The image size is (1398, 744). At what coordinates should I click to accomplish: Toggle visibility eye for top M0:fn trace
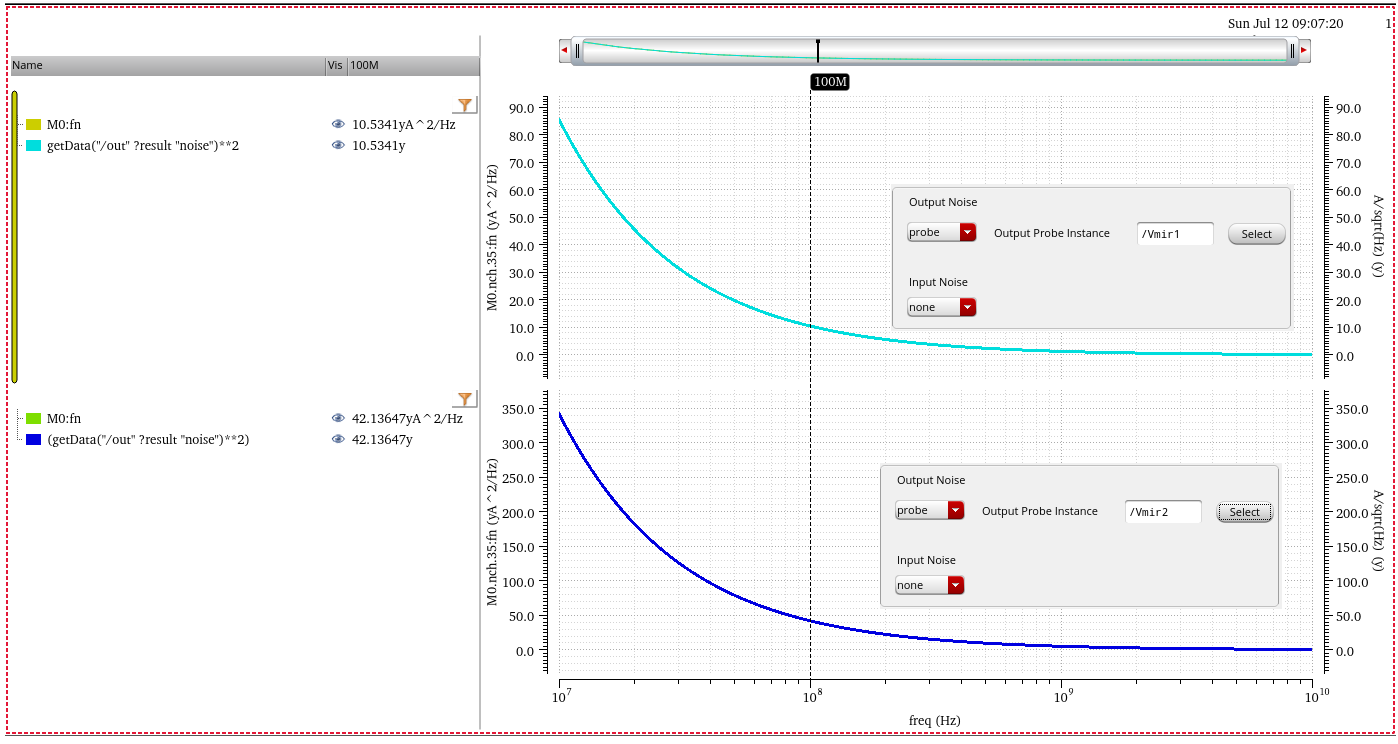point(338,125)
